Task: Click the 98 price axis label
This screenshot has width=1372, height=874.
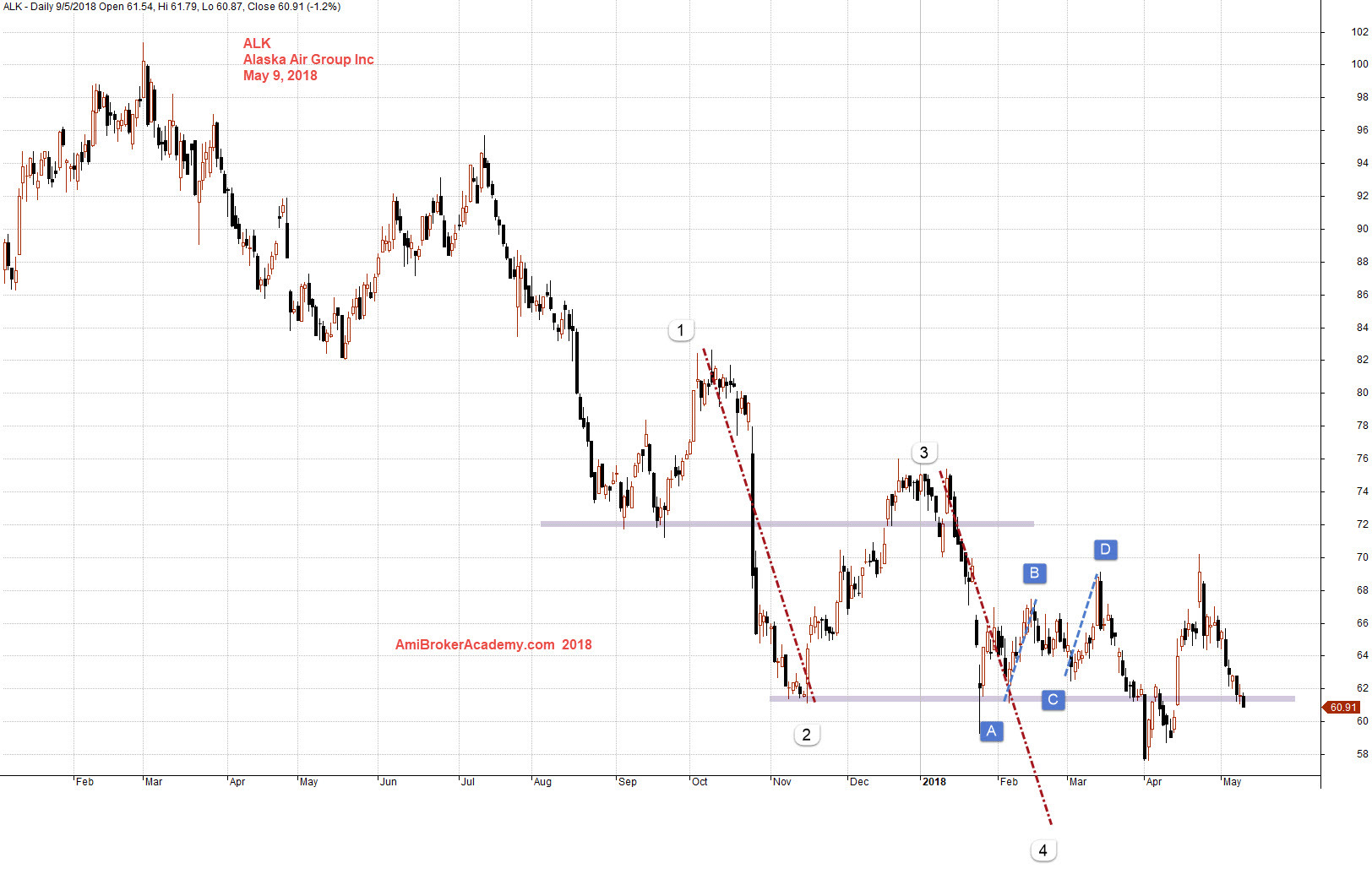Action: point(1363,97)
